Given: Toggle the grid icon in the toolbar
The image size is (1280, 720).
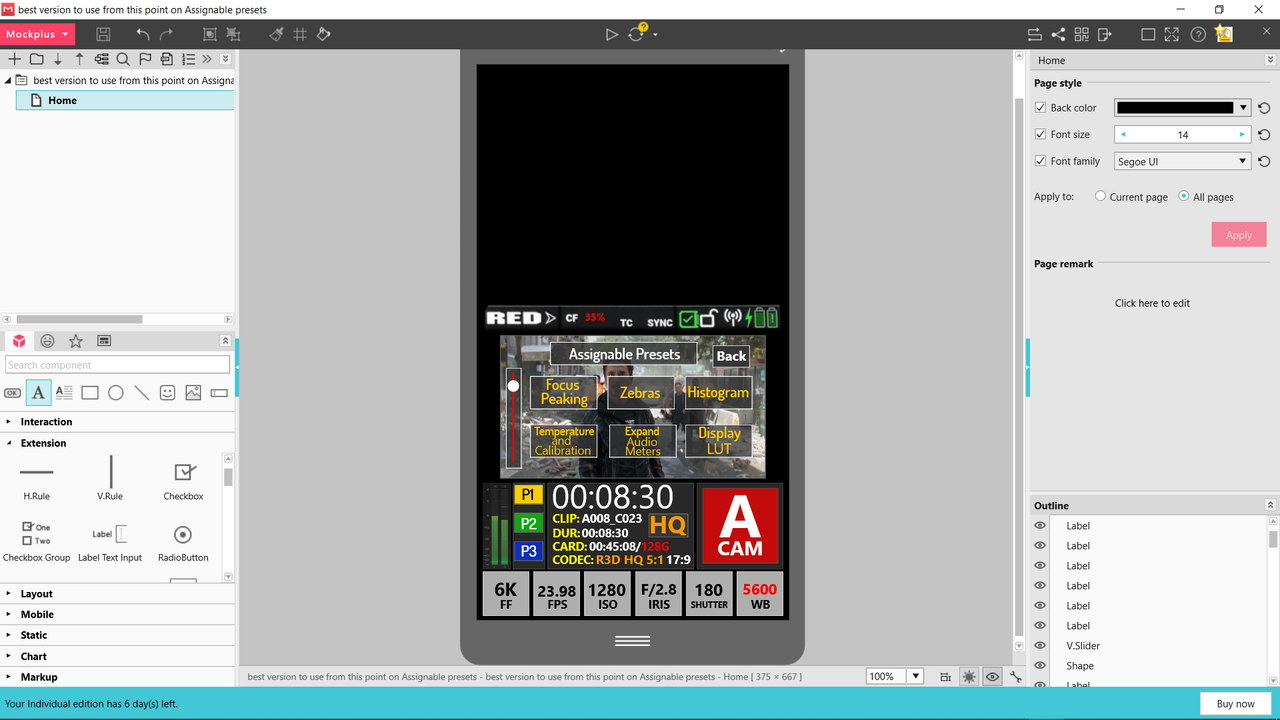Looking at the screenshot, I should pyautogui.click(x=300, y=34).
